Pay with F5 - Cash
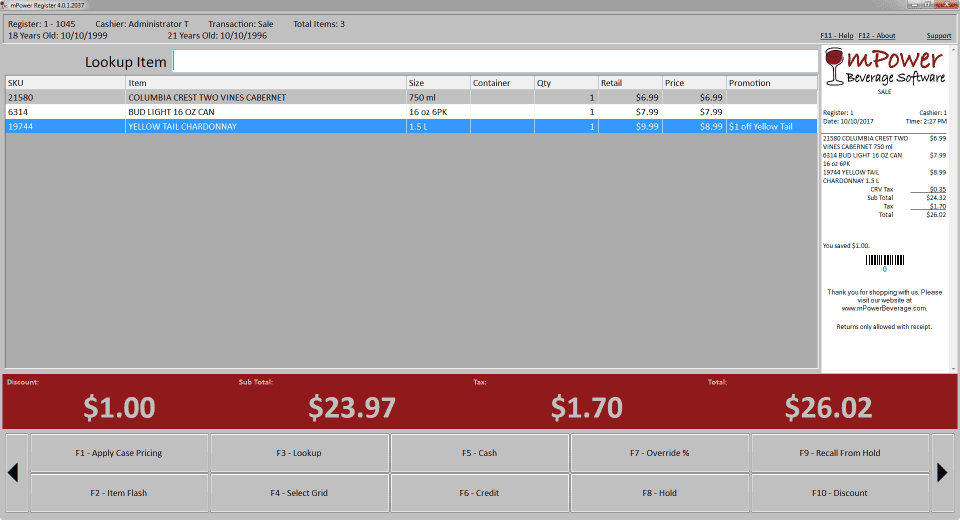 click(480, 453)
